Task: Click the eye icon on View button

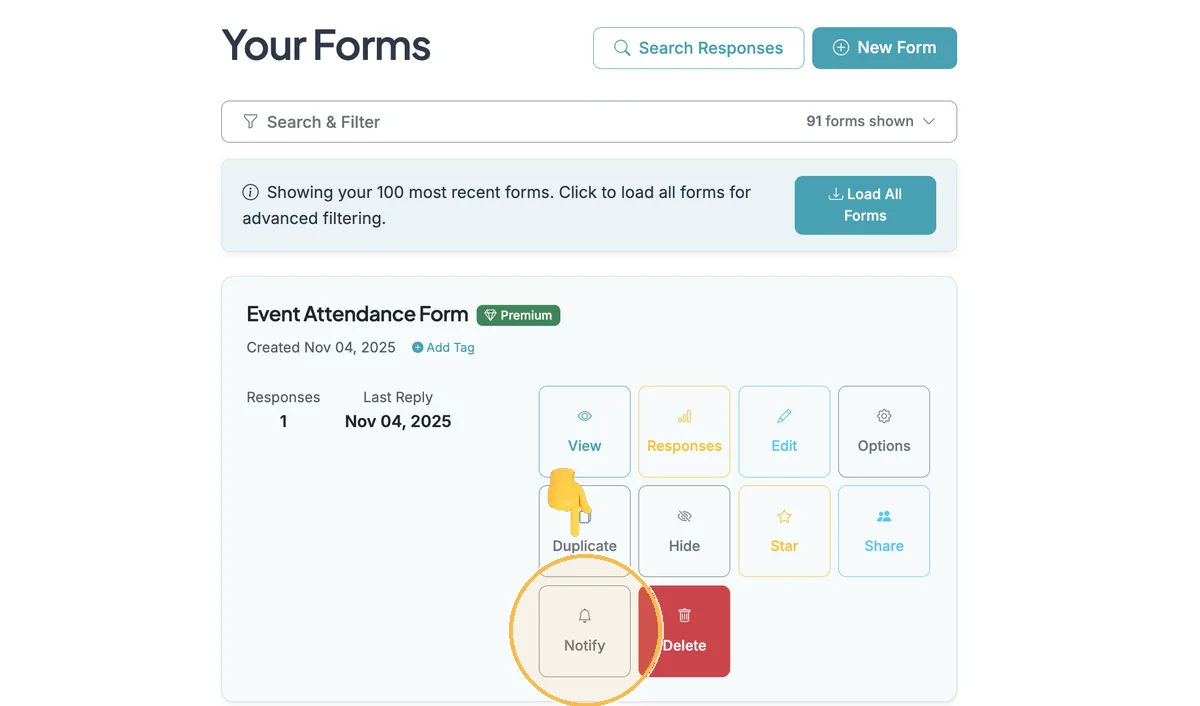Action: (x=585, y=416)
